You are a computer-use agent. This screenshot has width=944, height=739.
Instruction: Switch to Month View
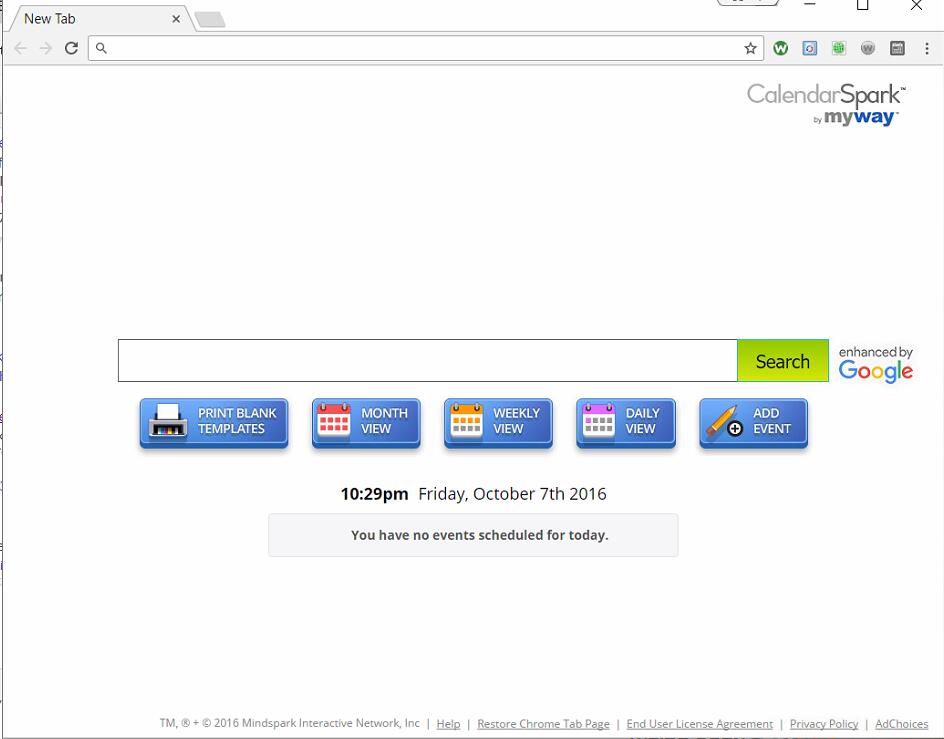coord(366,423)
